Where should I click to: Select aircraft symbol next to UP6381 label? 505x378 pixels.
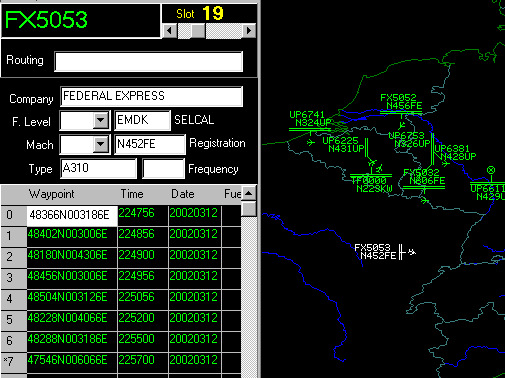click(x=445, y=164)
